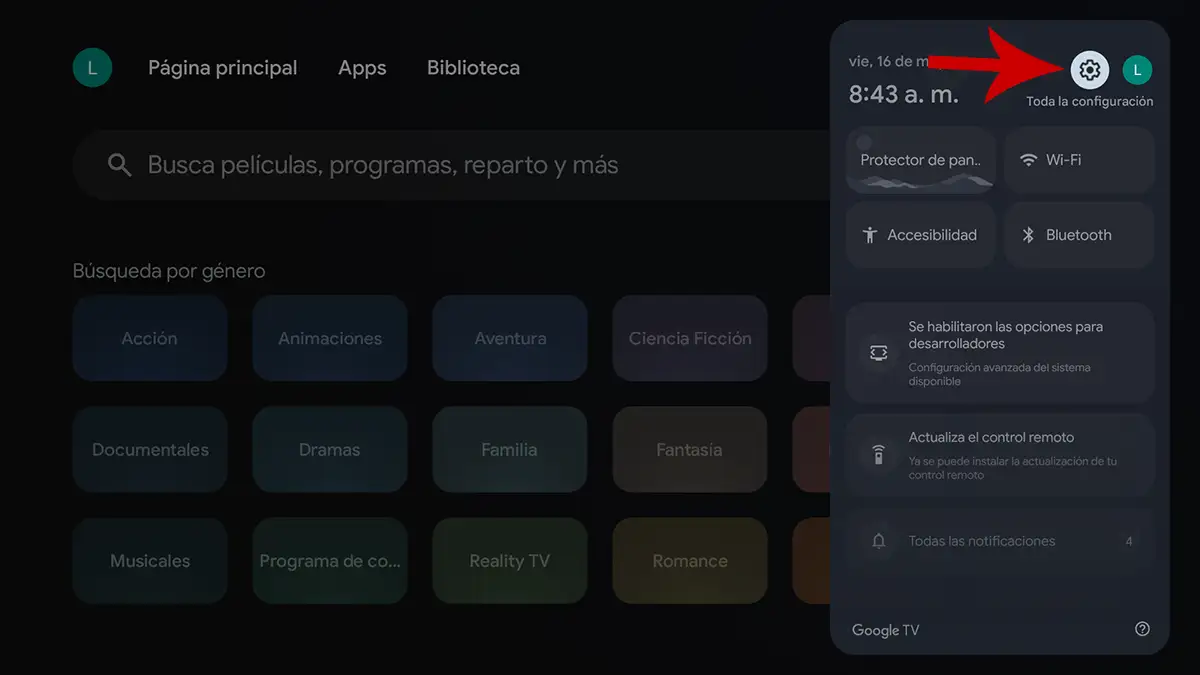Select the Ciencia Ficción genre tile
The height and width of the screenshot is (675, 1200).
(690, 338)
